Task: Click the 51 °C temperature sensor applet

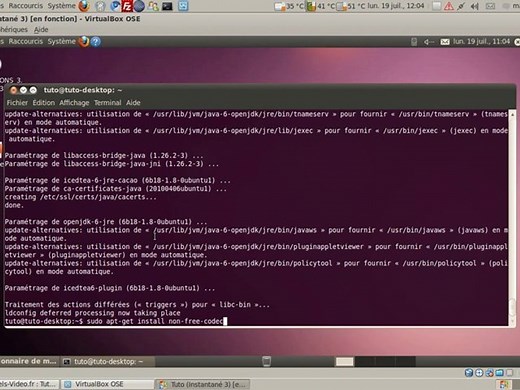Action: (x=351, y=6)
